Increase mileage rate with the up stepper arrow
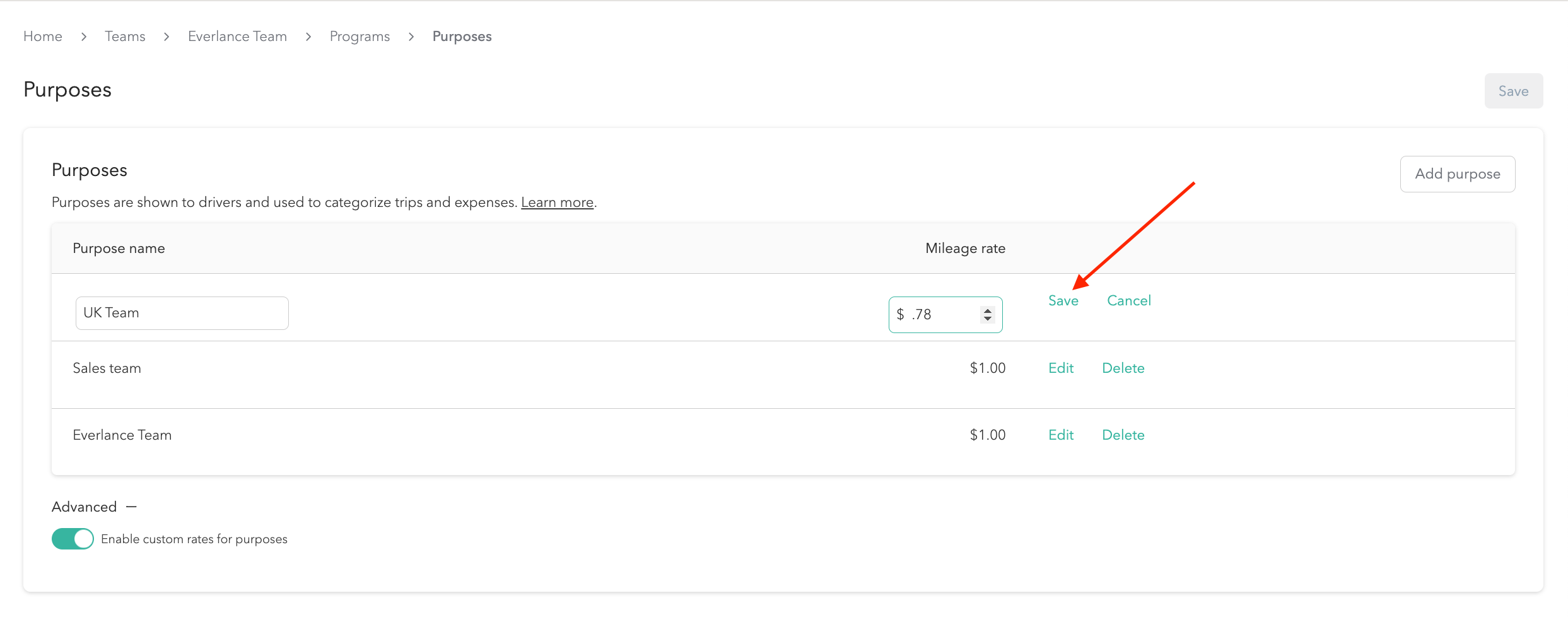The height and width of the screenshot is (617, 1568). pyautogui.click(x=988, y=310)
